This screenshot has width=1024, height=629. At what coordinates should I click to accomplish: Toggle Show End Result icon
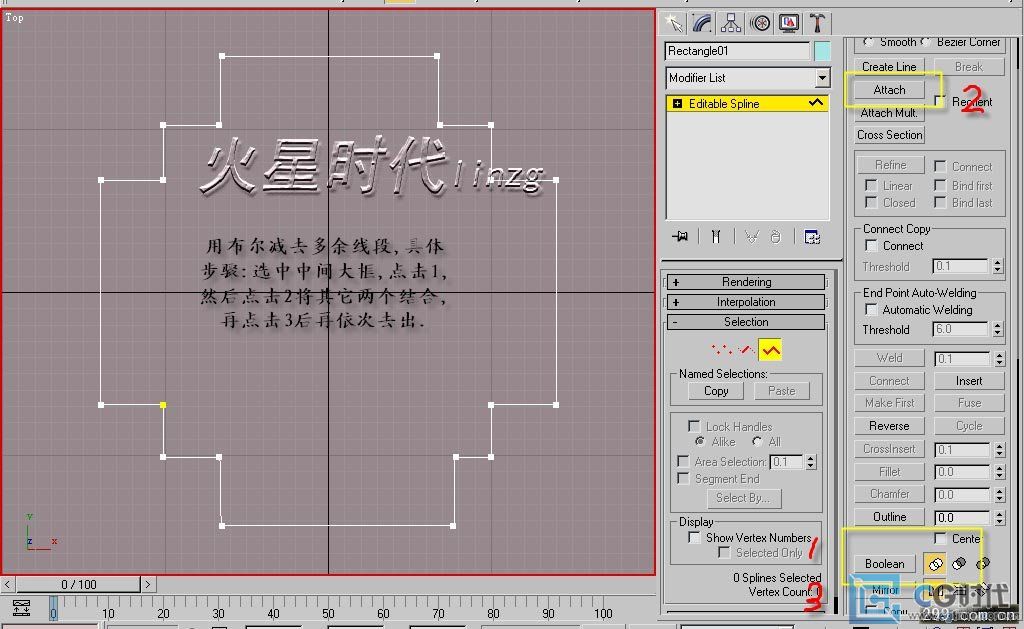tap(716, 236)
